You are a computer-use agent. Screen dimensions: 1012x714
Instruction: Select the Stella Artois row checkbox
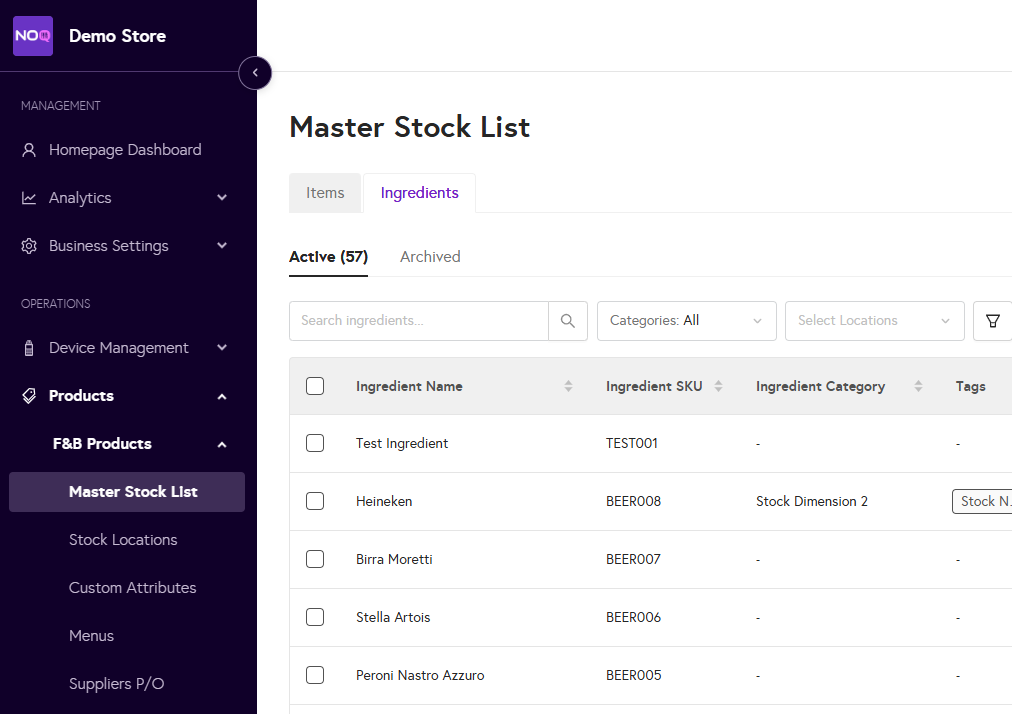tap(315, 617)
